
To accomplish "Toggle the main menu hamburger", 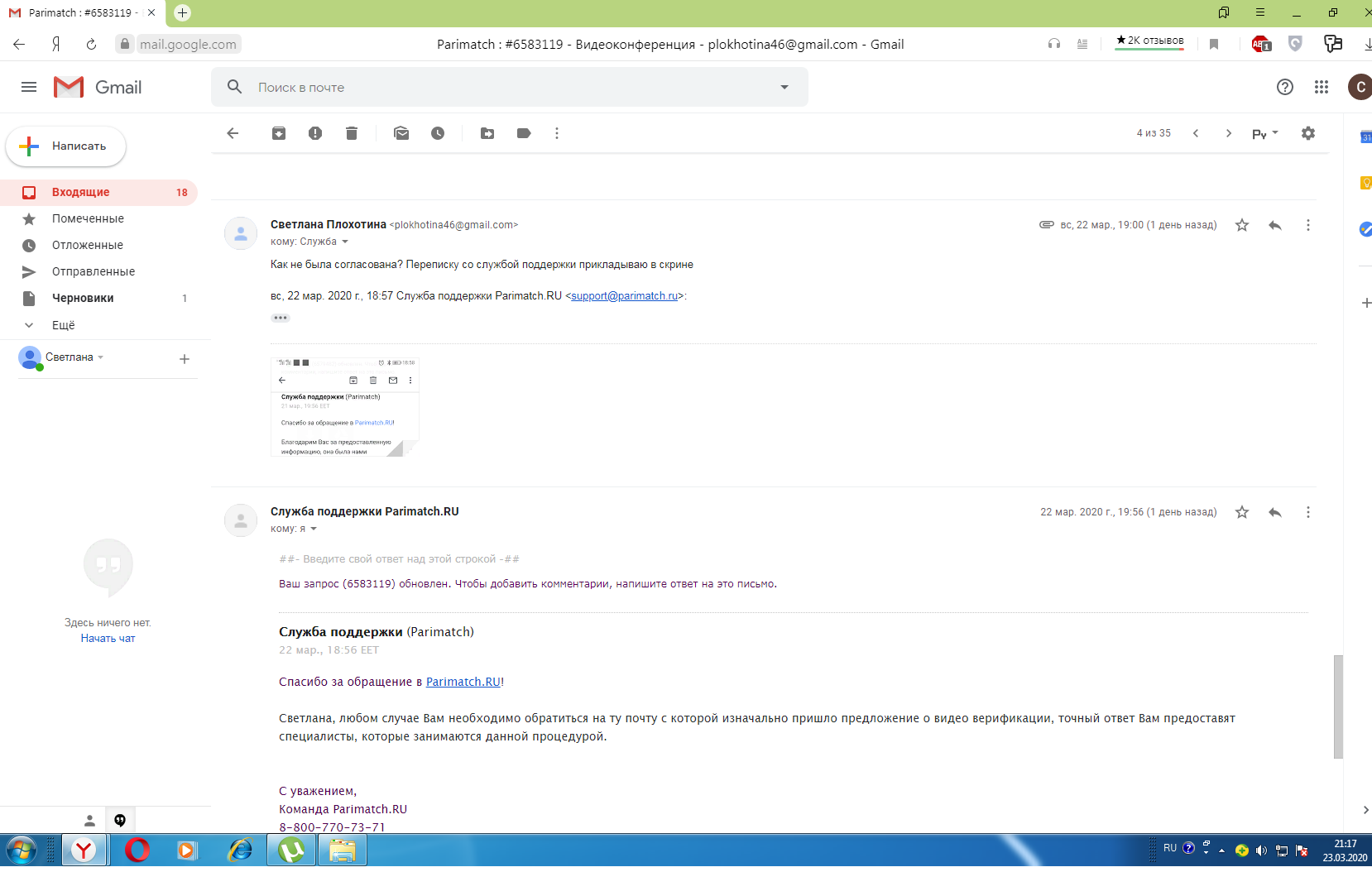I will click(29, 87).
